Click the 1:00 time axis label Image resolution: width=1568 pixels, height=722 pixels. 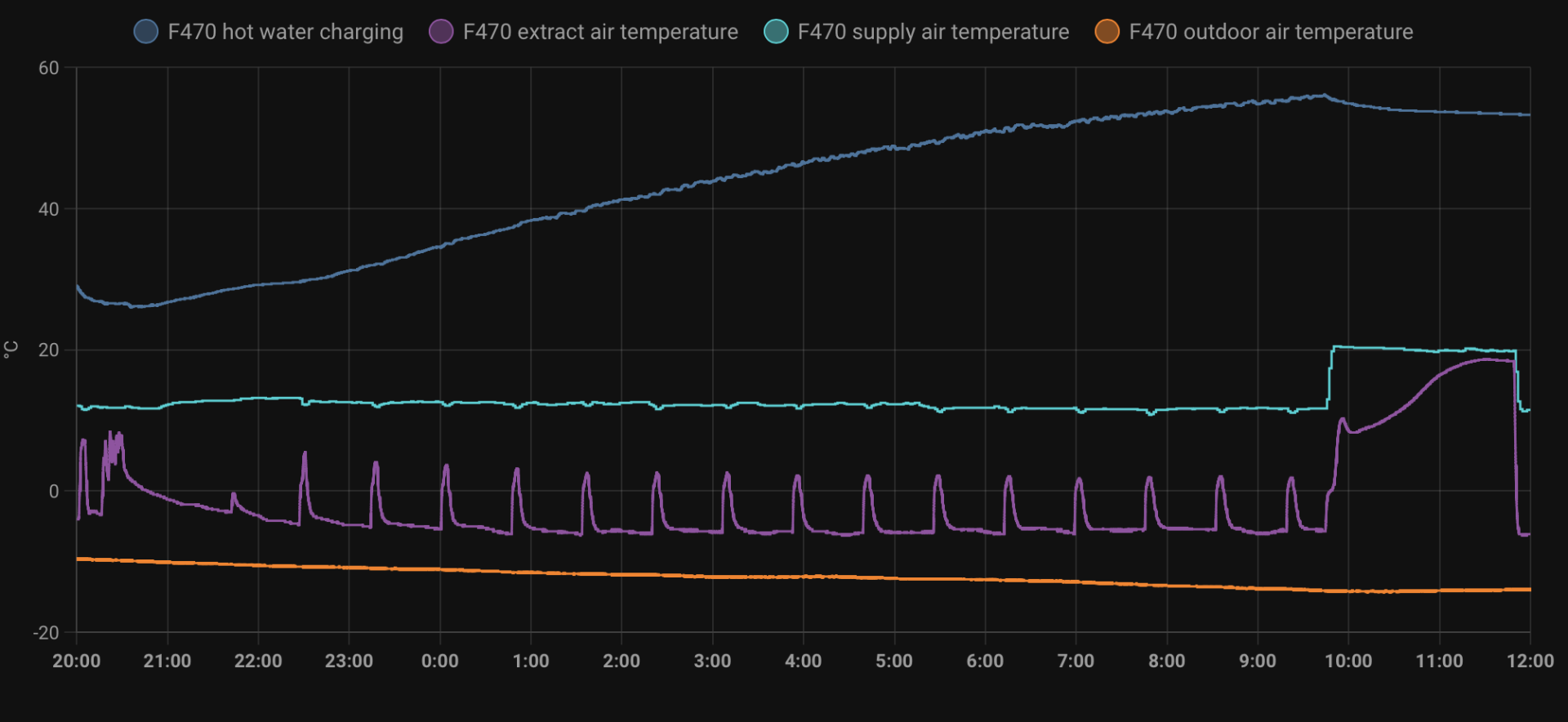tap(531, 661)
